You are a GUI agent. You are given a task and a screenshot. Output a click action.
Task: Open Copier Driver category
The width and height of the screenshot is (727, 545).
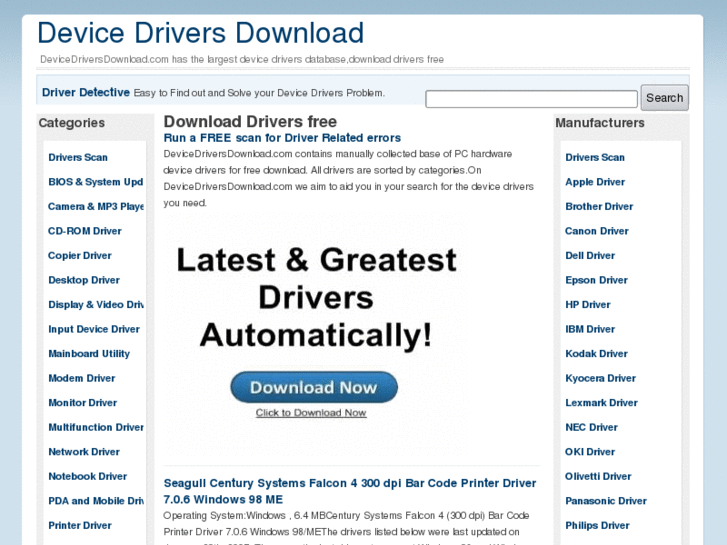[80, 256]
